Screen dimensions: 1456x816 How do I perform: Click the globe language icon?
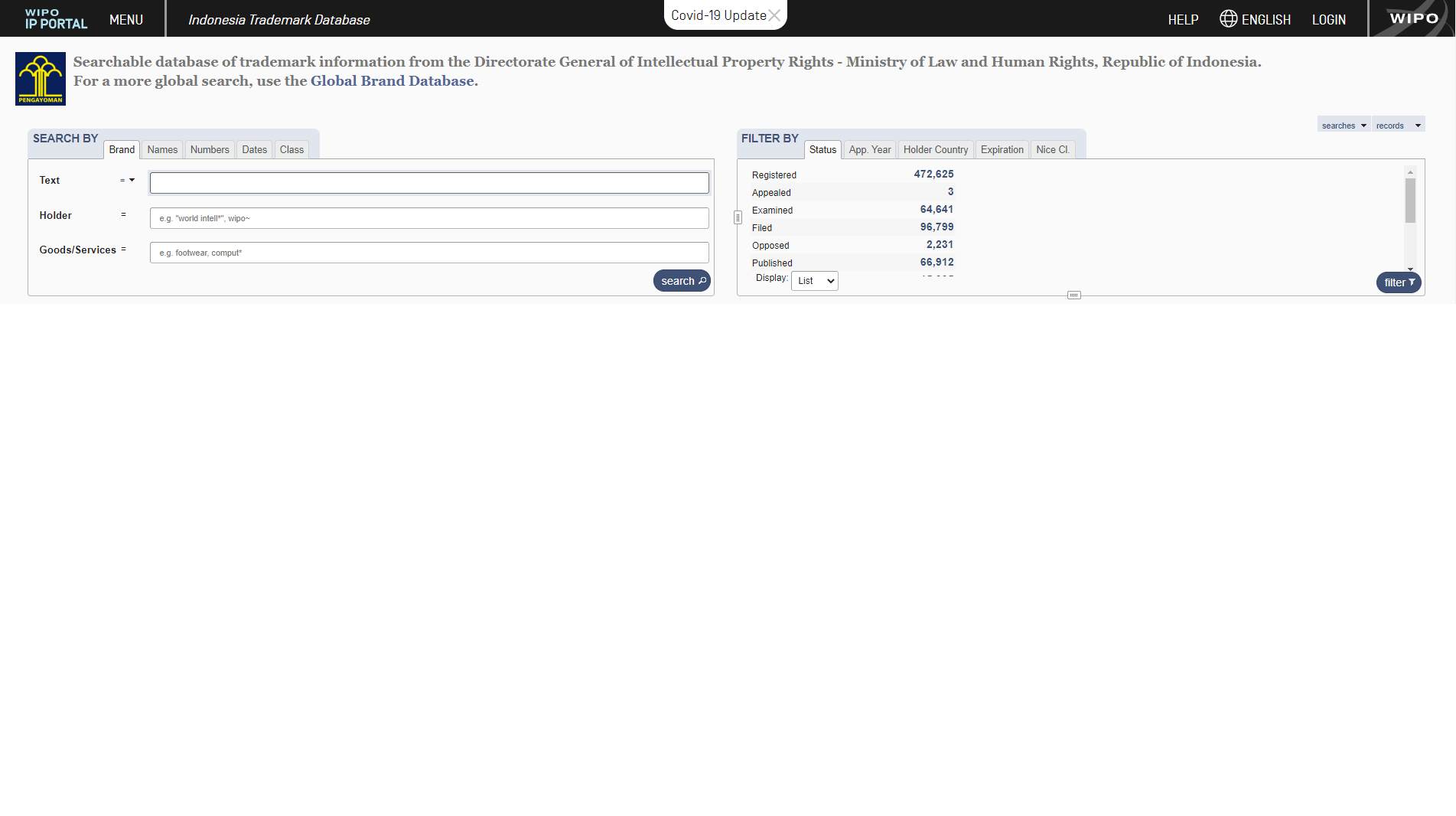(1227, 18)
